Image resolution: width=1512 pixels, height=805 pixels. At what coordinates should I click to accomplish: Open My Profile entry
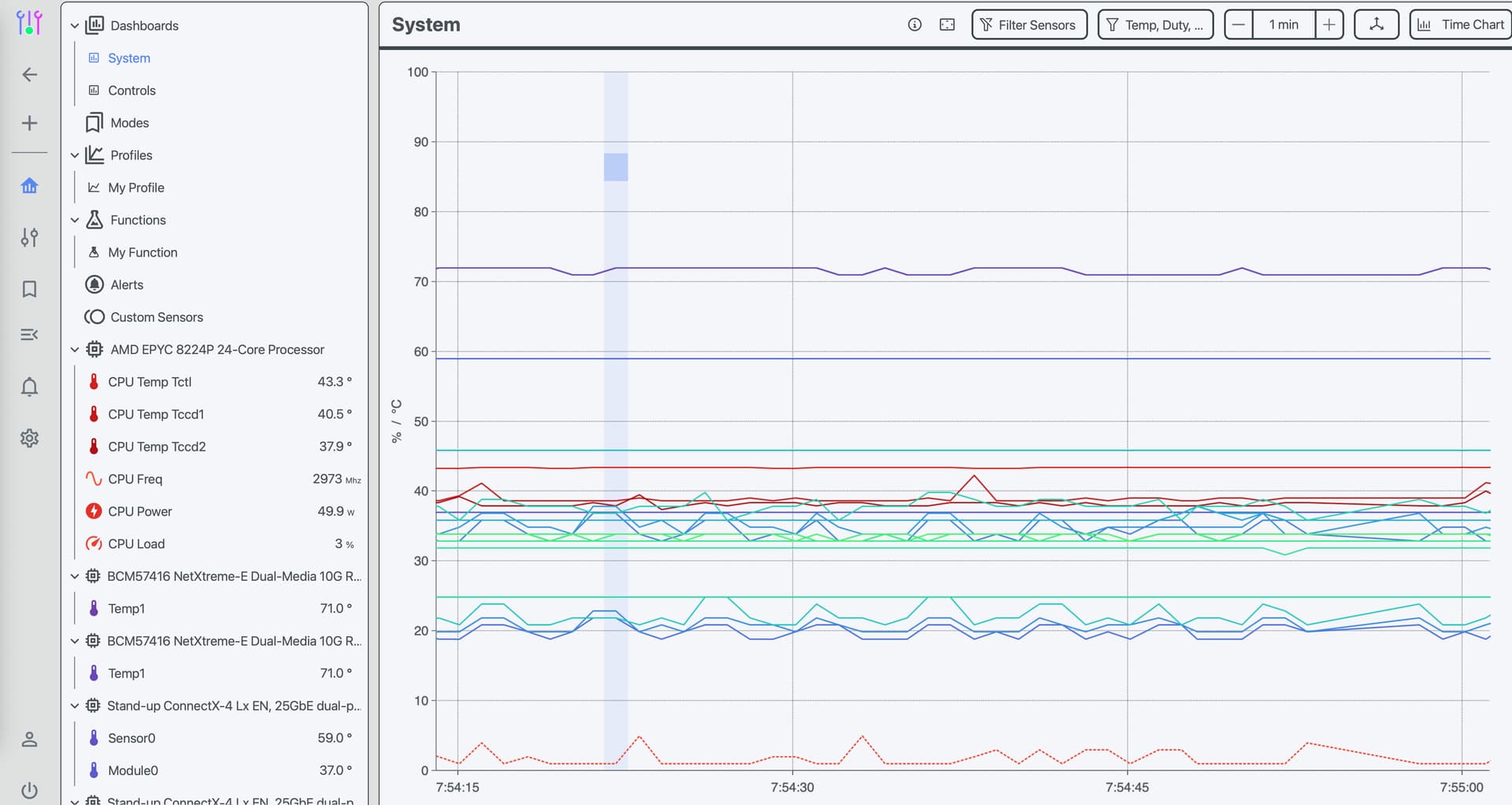(x=135, y=187)
